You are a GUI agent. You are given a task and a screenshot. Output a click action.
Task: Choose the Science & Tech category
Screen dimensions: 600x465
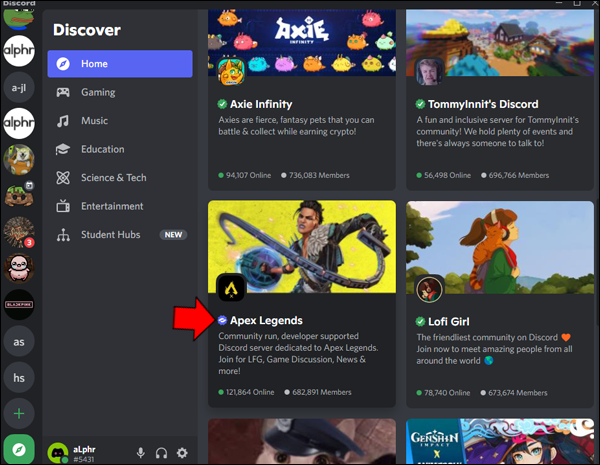click(120, 178)
